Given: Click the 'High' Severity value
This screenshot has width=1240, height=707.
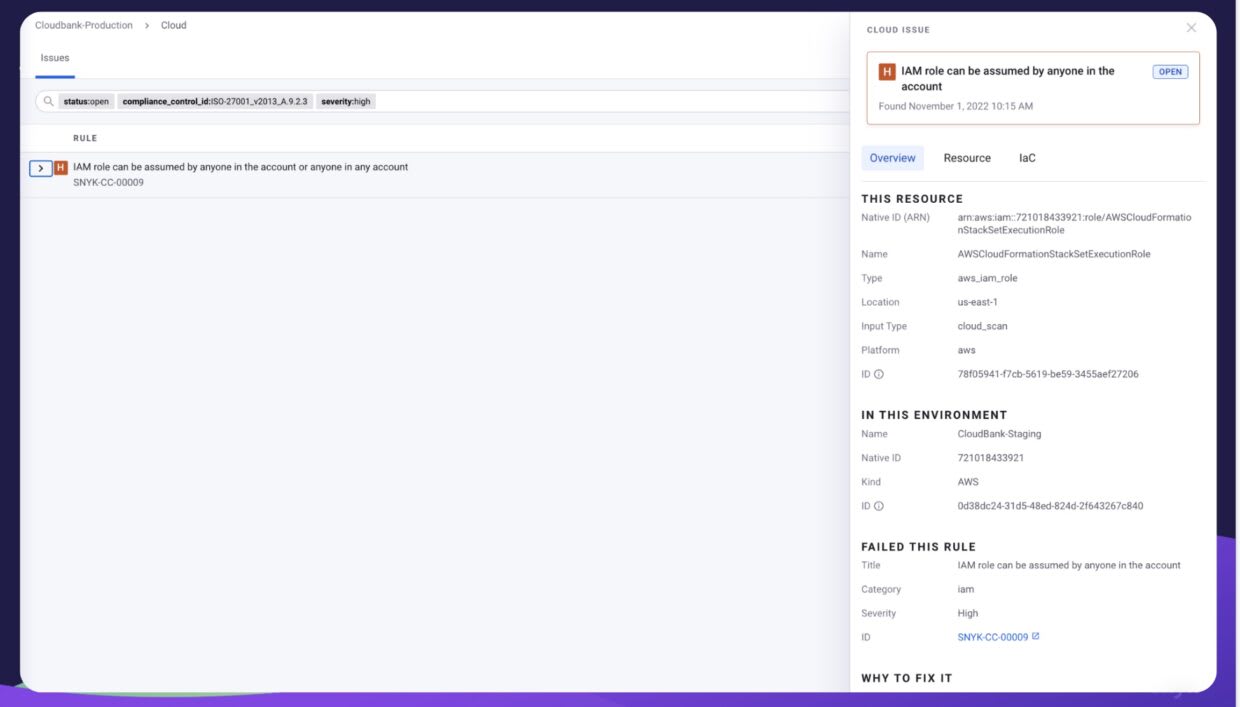Looking at the screenshot, I should (968, 613).
